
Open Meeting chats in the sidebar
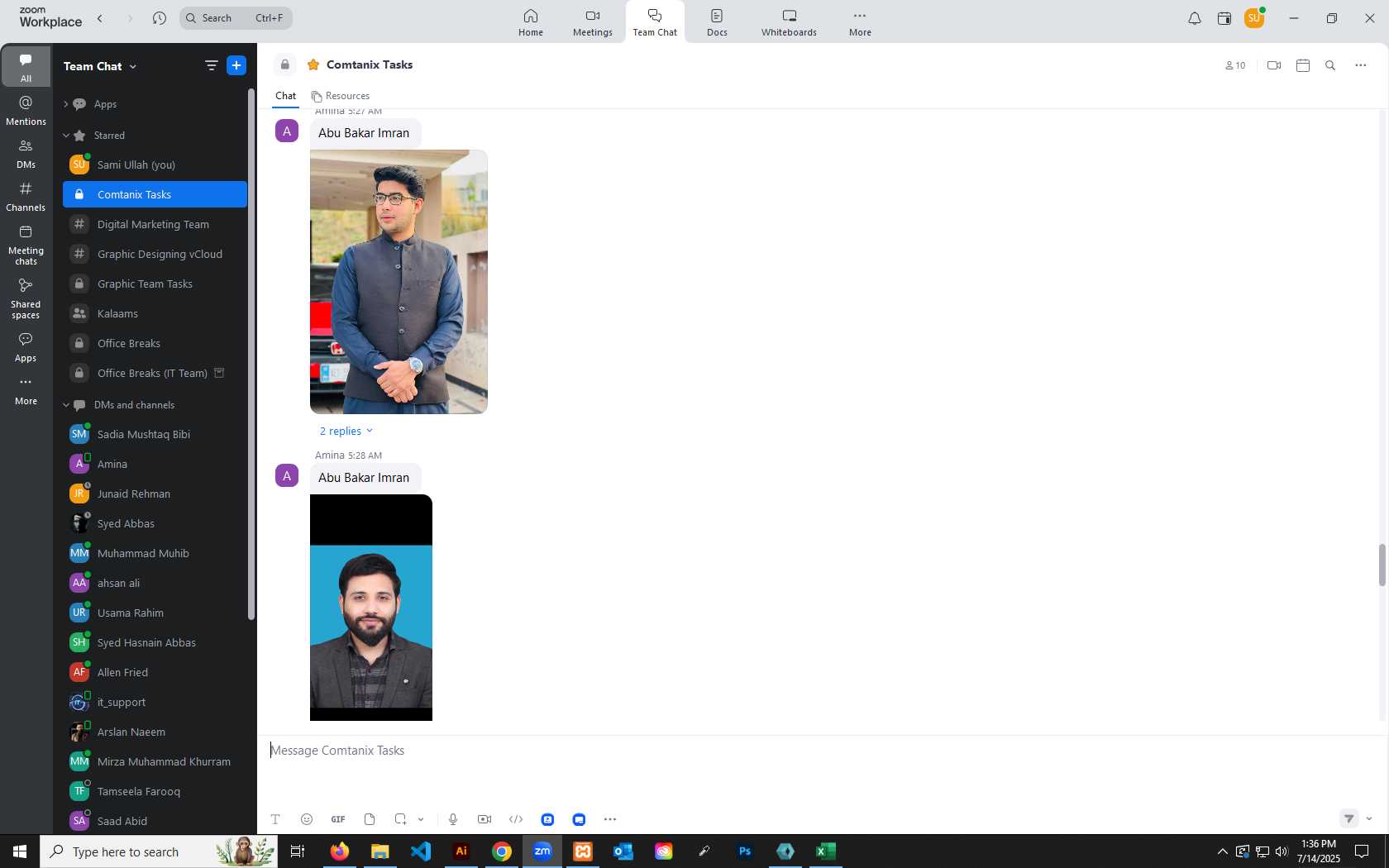click(26, 246)
